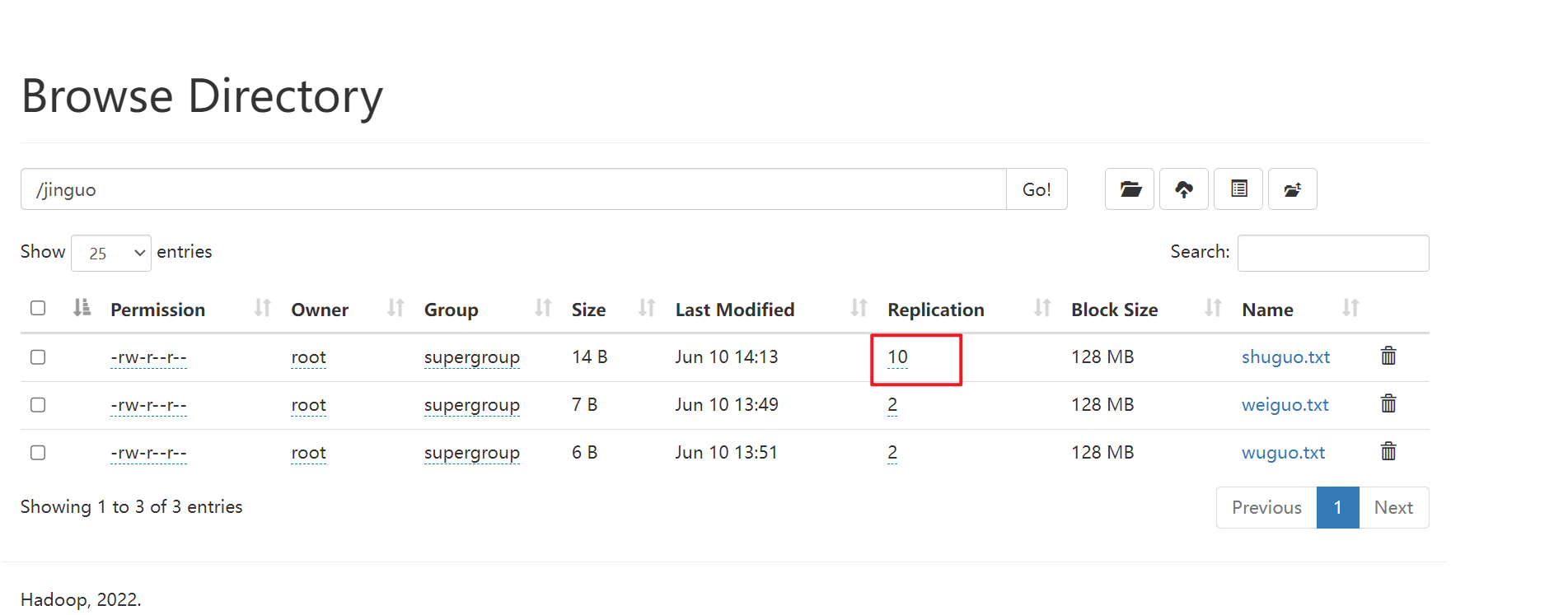
Task: Sort table by Last Modified column
Action: tap(734, 310)
